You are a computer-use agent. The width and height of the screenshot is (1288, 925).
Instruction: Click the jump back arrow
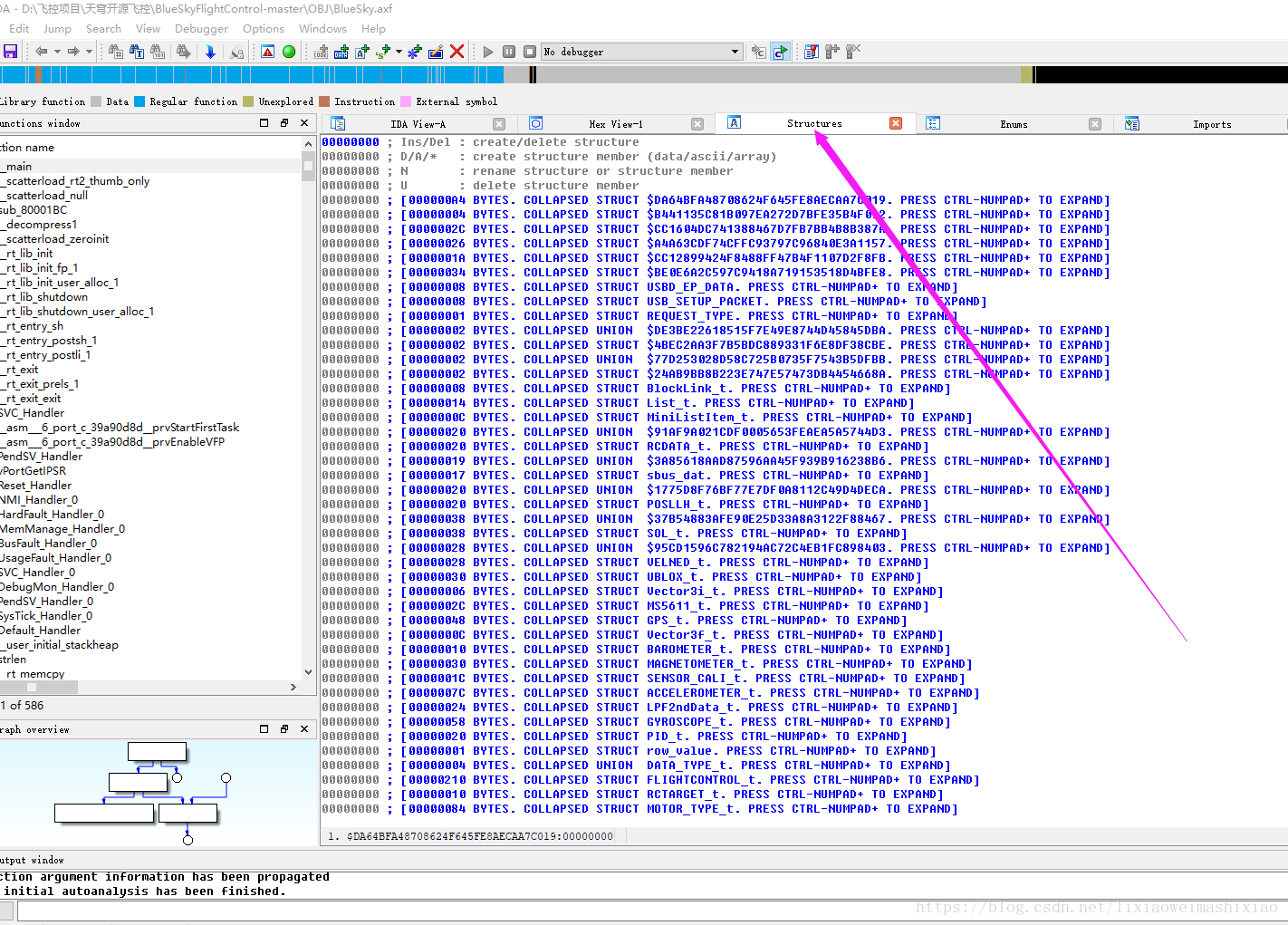click(x=41, y=52)
